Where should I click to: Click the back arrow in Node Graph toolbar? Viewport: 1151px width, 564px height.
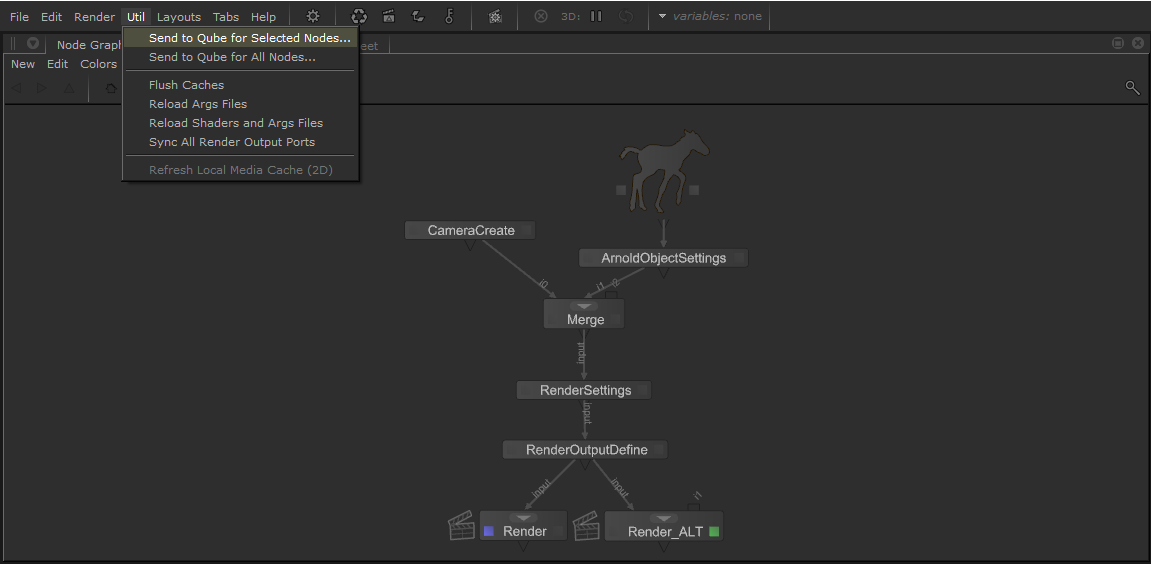16,88
